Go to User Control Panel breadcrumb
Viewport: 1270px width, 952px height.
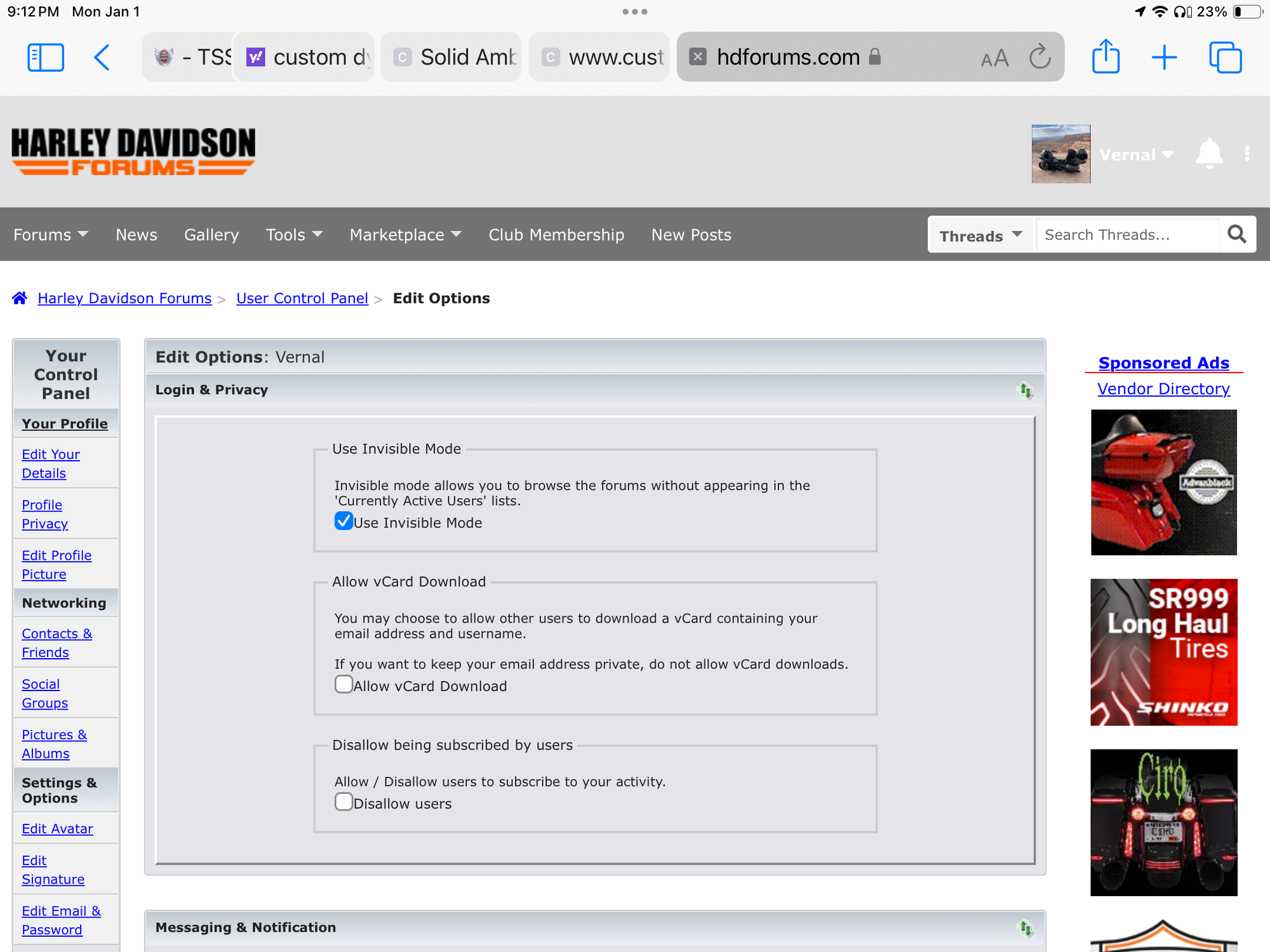pyautogui.click(x=302, y=298)
